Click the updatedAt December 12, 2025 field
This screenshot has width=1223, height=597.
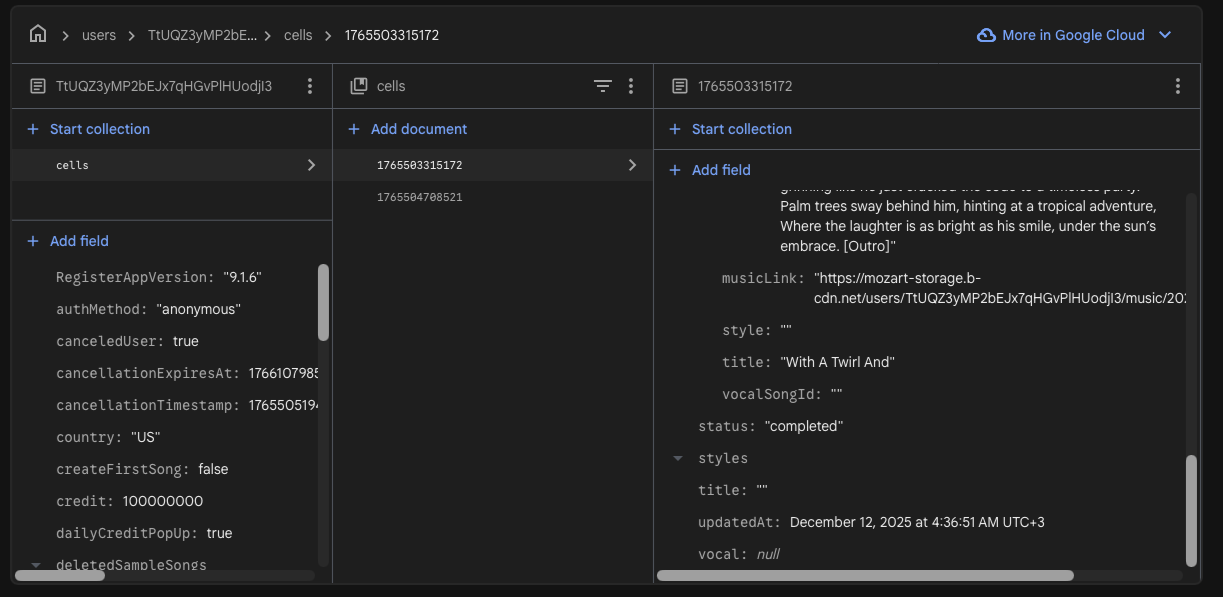point(871,522)
